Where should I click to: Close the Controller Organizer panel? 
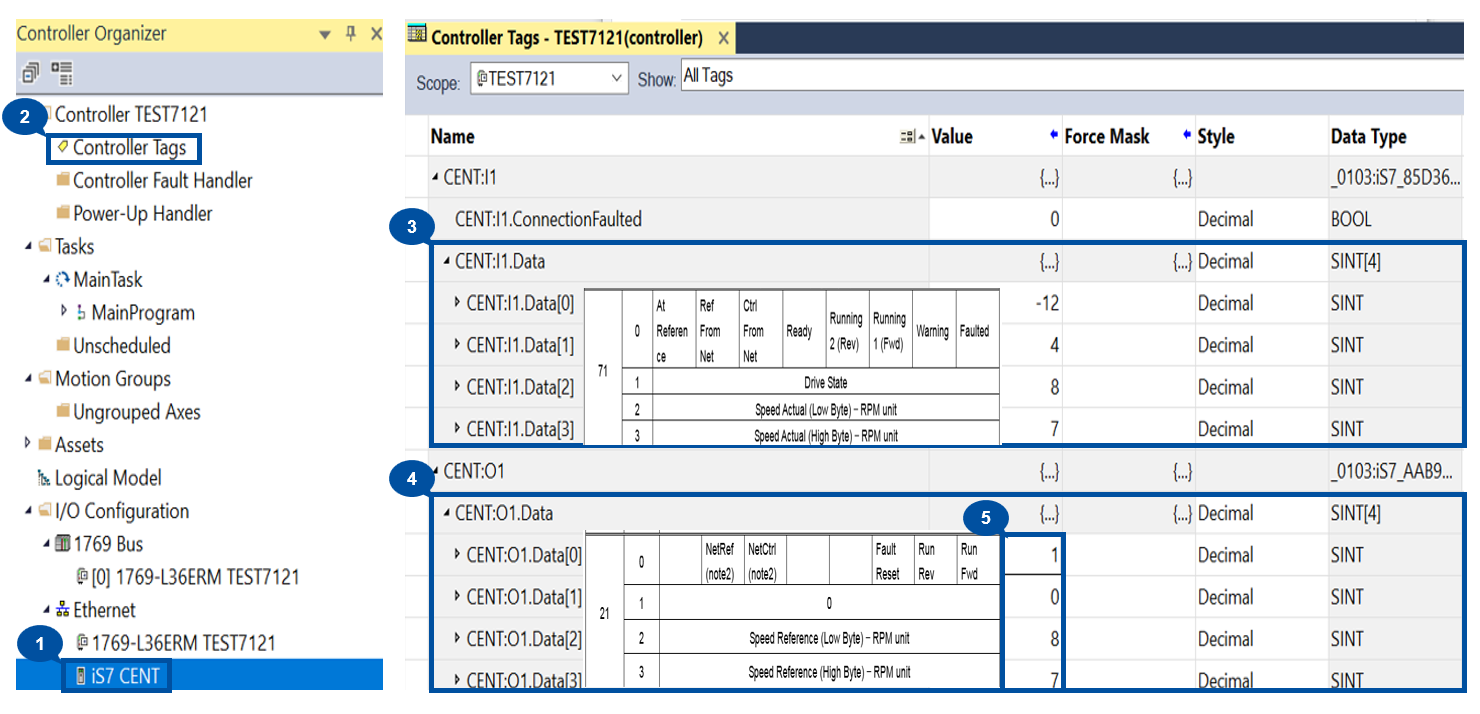click(375, 34)
